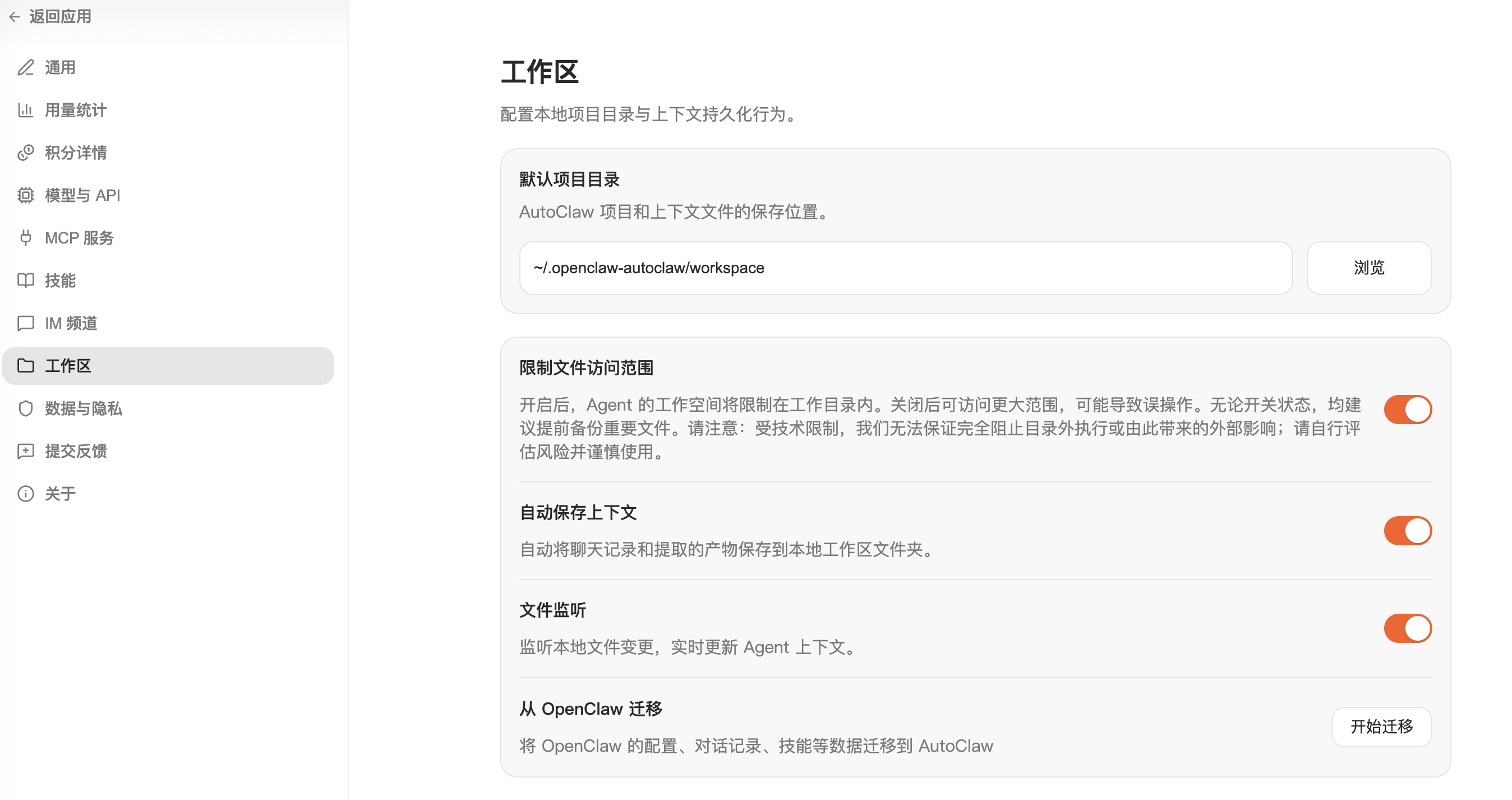Click the 返回应用 link
The width and height of the screenshot is (1512, 800).
[x=60, y=16]
